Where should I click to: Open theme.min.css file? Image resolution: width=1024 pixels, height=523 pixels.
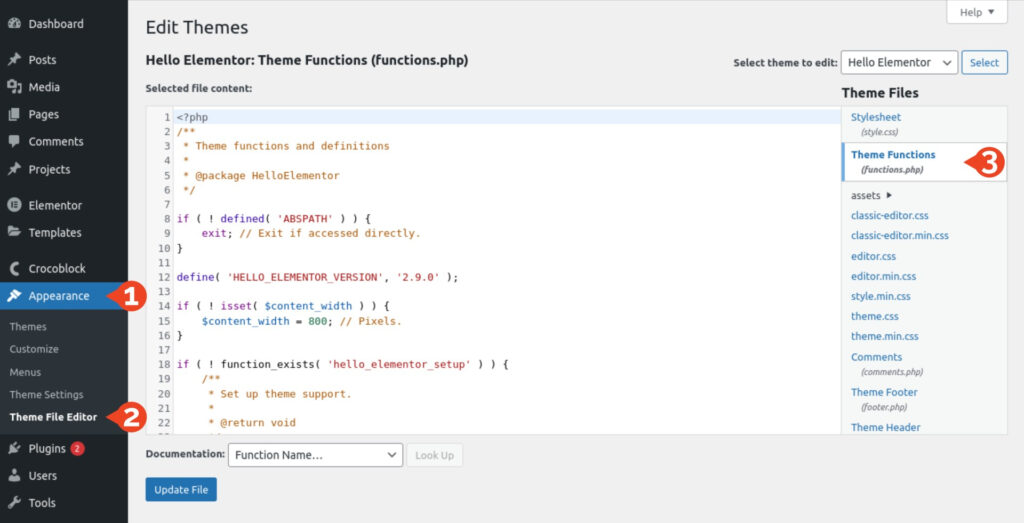885,336
